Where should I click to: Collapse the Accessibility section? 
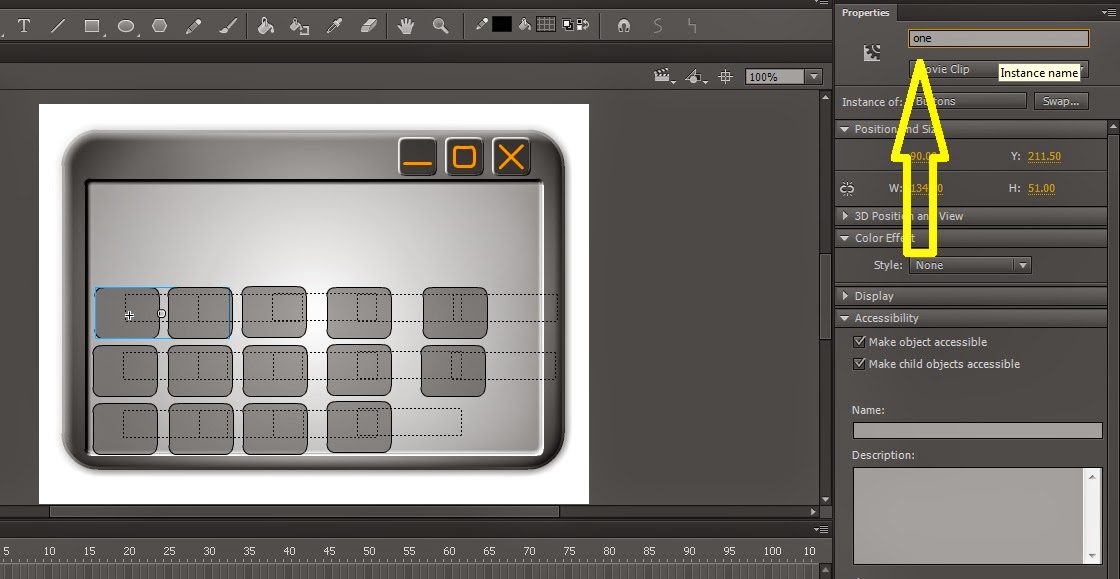click(844, 318)
